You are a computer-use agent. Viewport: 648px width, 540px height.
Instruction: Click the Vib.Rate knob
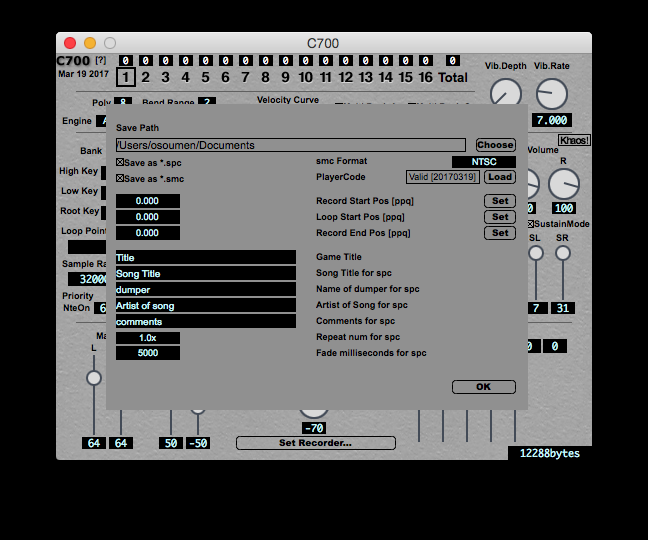click(551, 93)
